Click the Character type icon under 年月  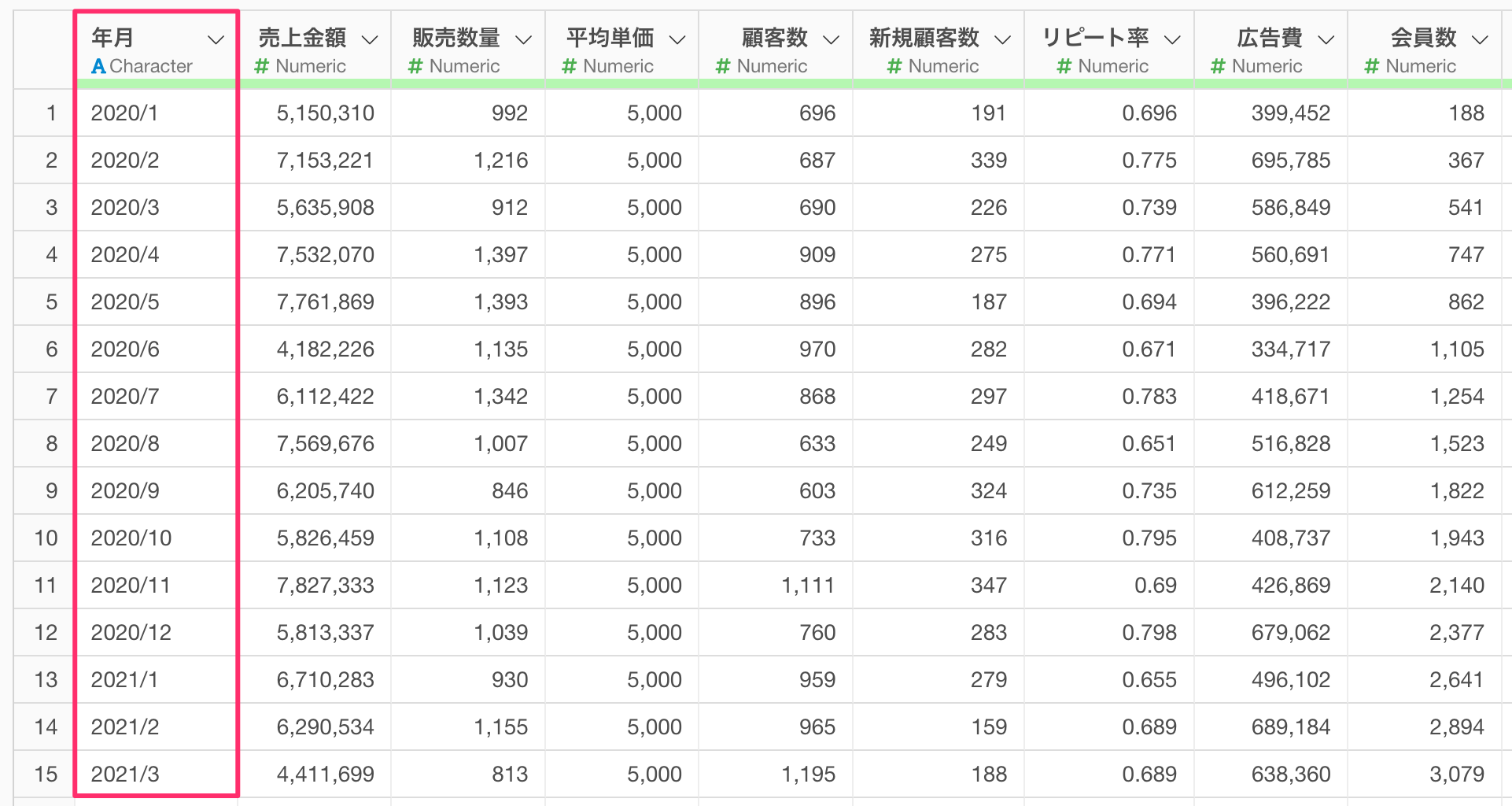98,67
